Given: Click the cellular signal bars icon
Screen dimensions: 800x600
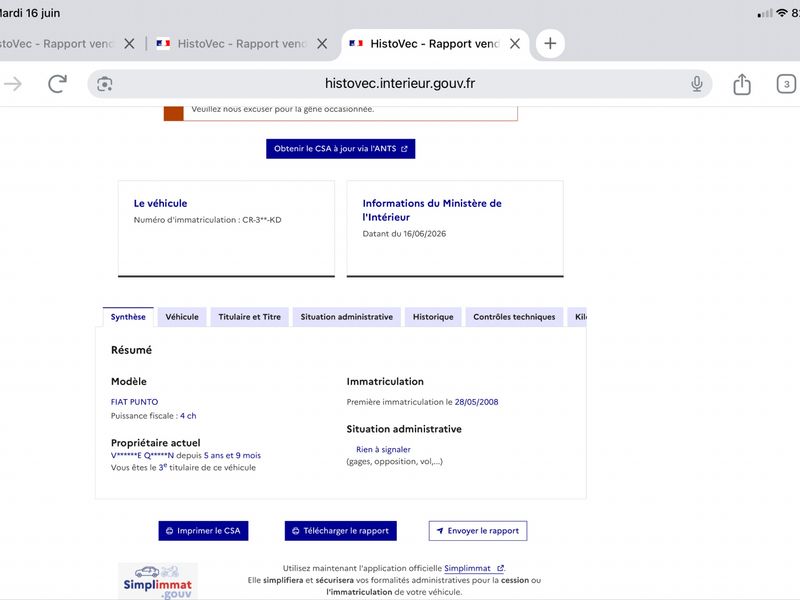Looking at the screenshot, I should (x=765, y=14).
